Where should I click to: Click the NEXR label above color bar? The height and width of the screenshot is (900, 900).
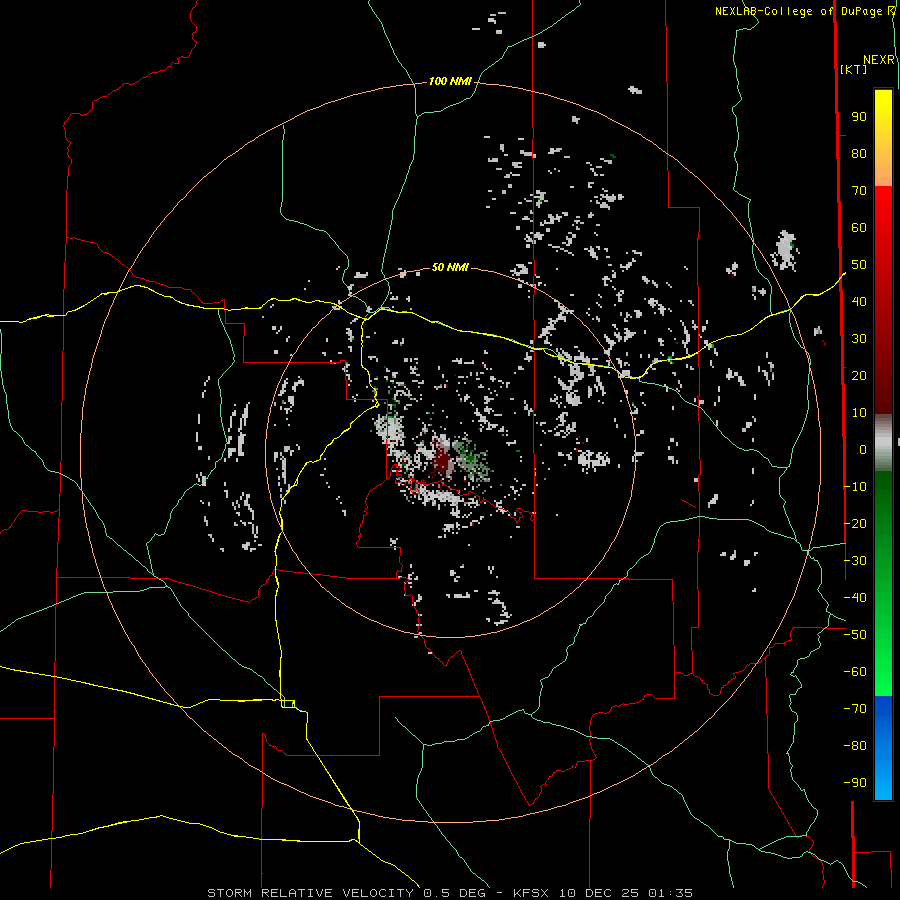click(879, 60)
